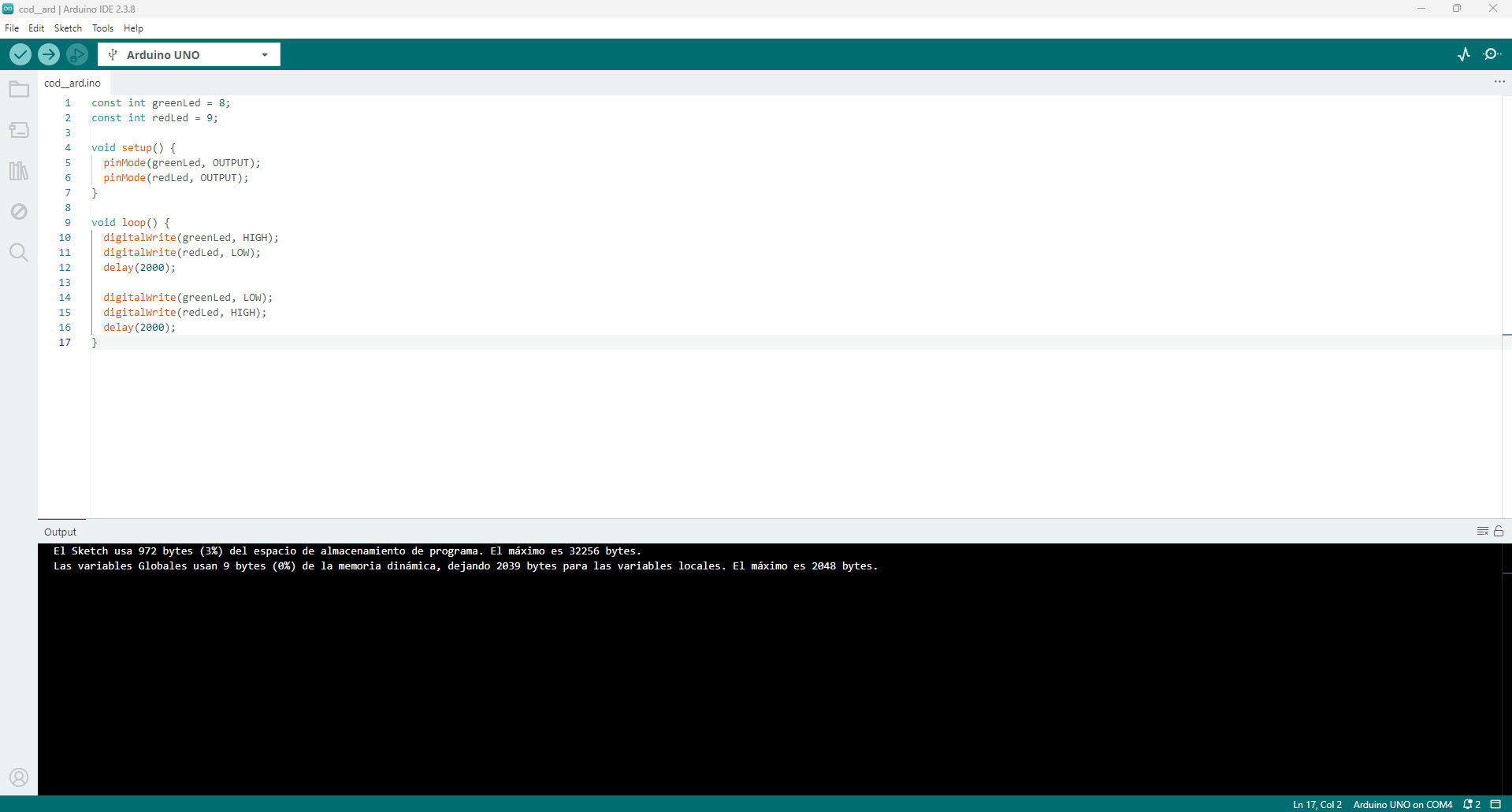Click Arduino UNO on COM4 in status bar
This screenshot has height=812, width=1512.
coord(1402,804)
